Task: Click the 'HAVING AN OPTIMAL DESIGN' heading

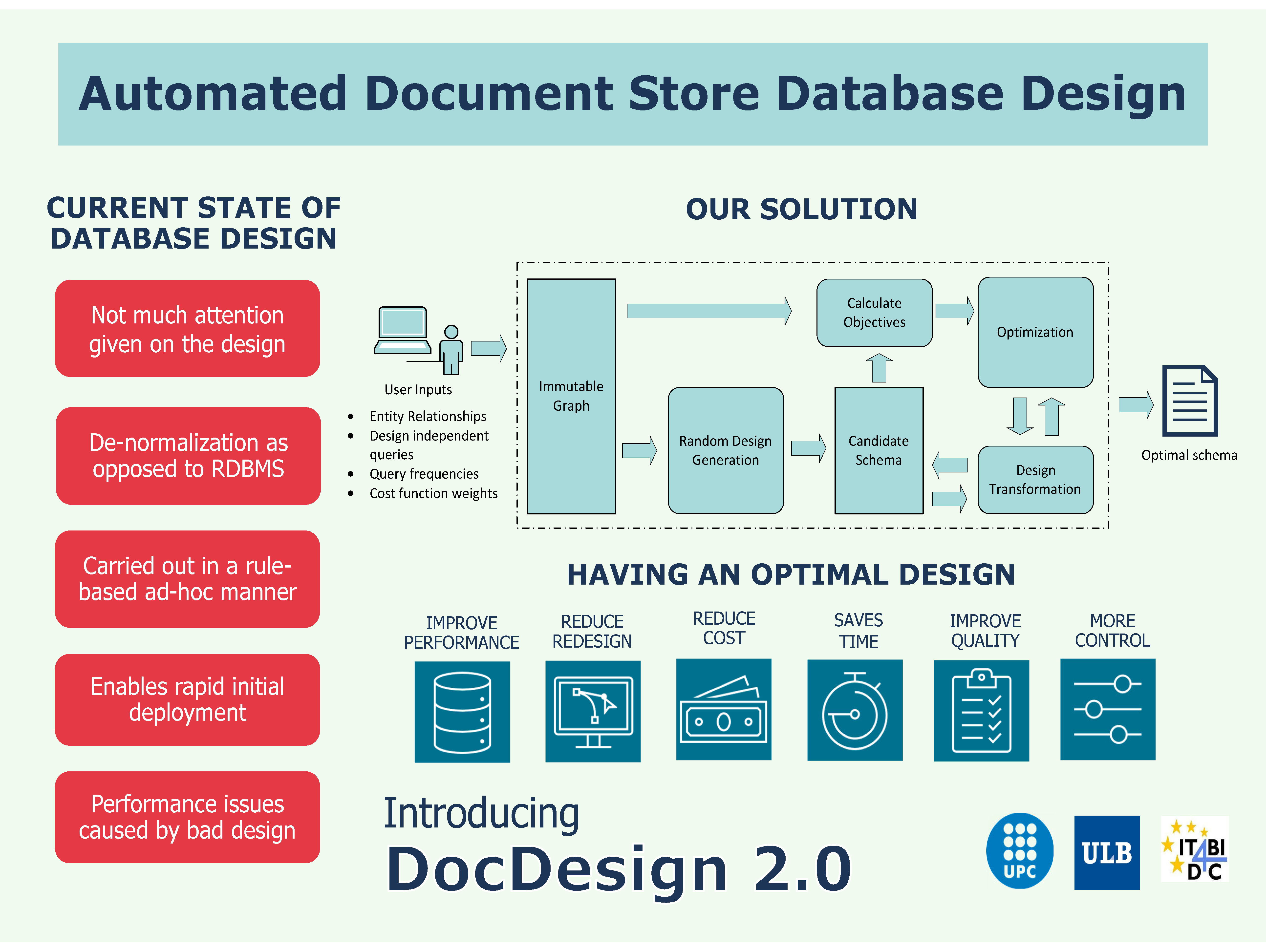Action: pyautogui.click(x=791, y=574)
